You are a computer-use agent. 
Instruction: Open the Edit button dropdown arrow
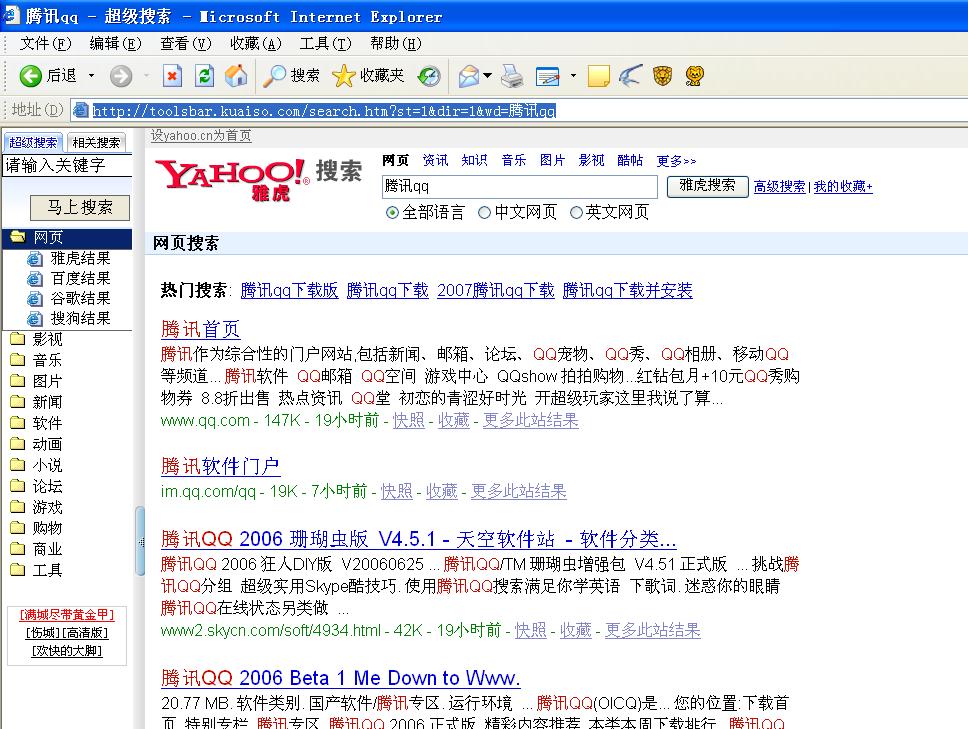coord(573,76)
